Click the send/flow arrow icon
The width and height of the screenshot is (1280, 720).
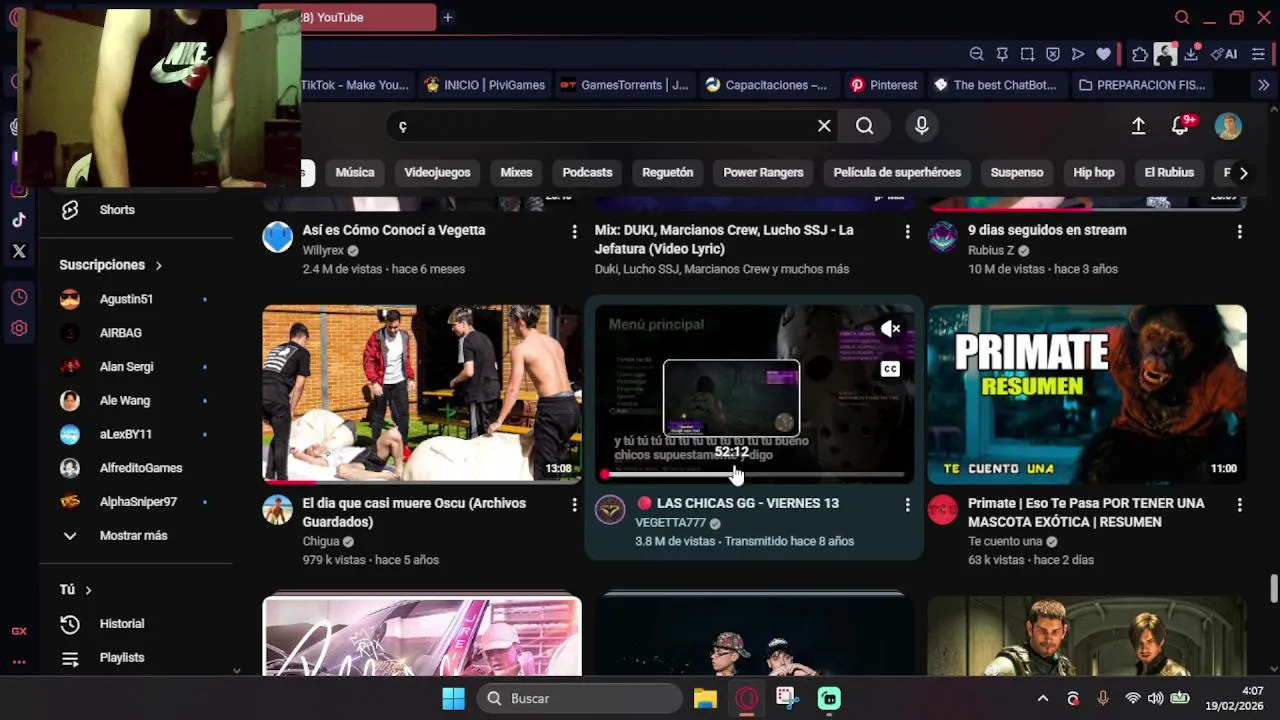click(x=1078, y=54)
